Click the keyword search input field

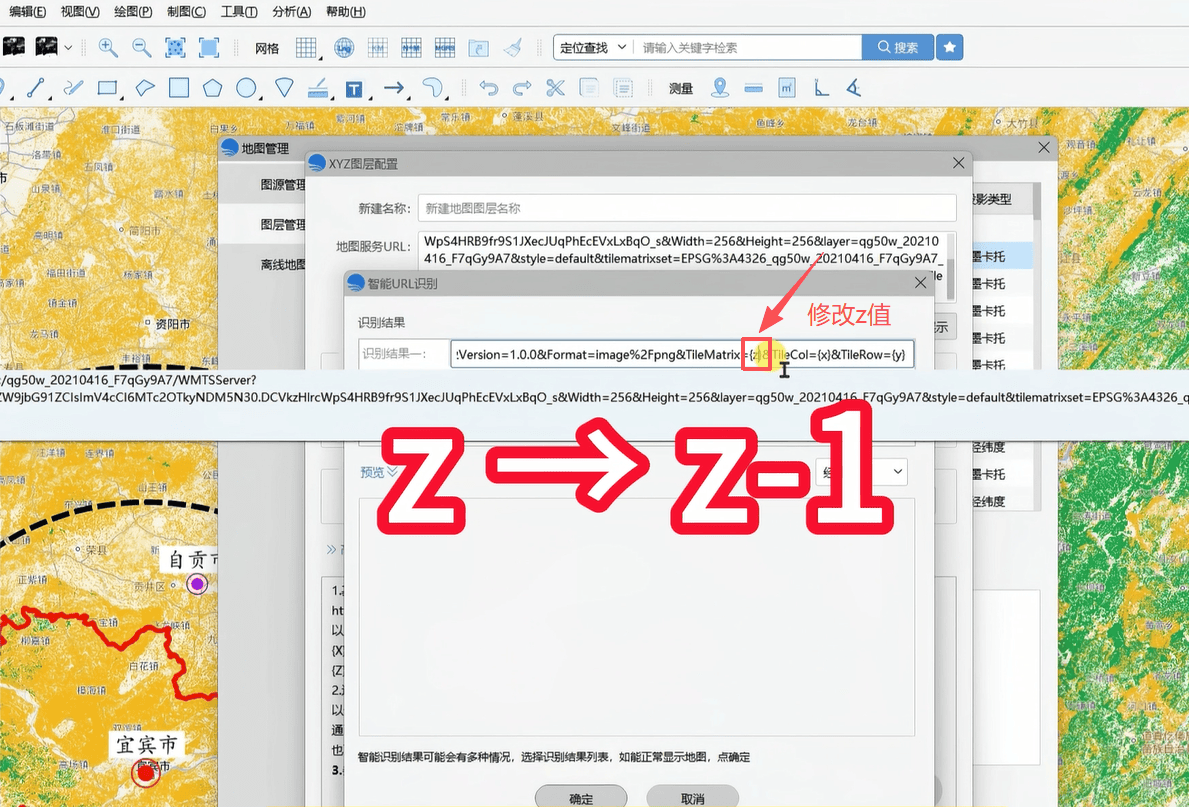click(747, 47)
